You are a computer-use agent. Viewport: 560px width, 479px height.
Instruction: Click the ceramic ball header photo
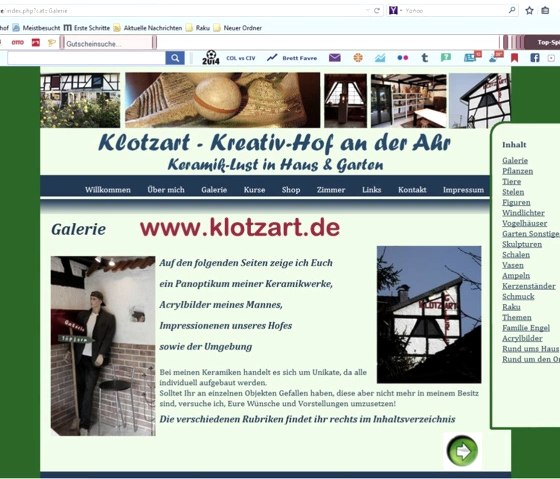(x=222, y=100)
